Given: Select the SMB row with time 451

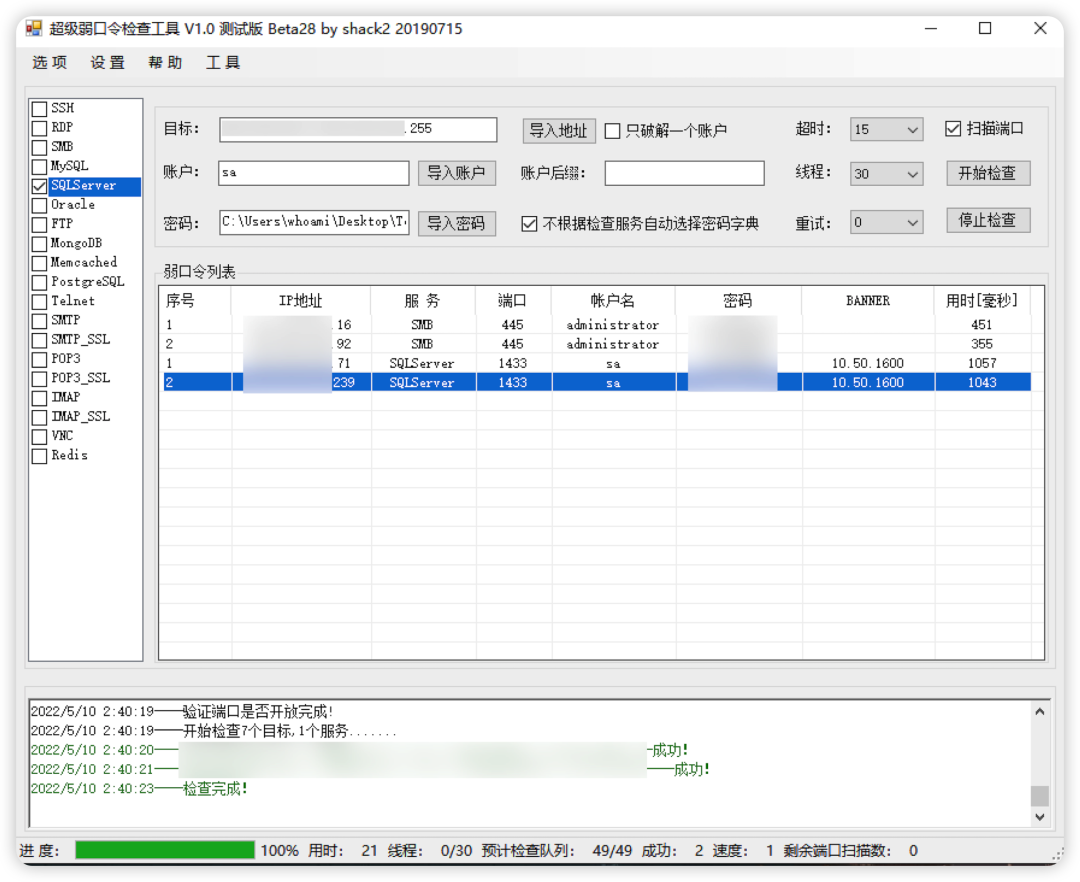Looking at the screenshot, I should tap(596, 325).
